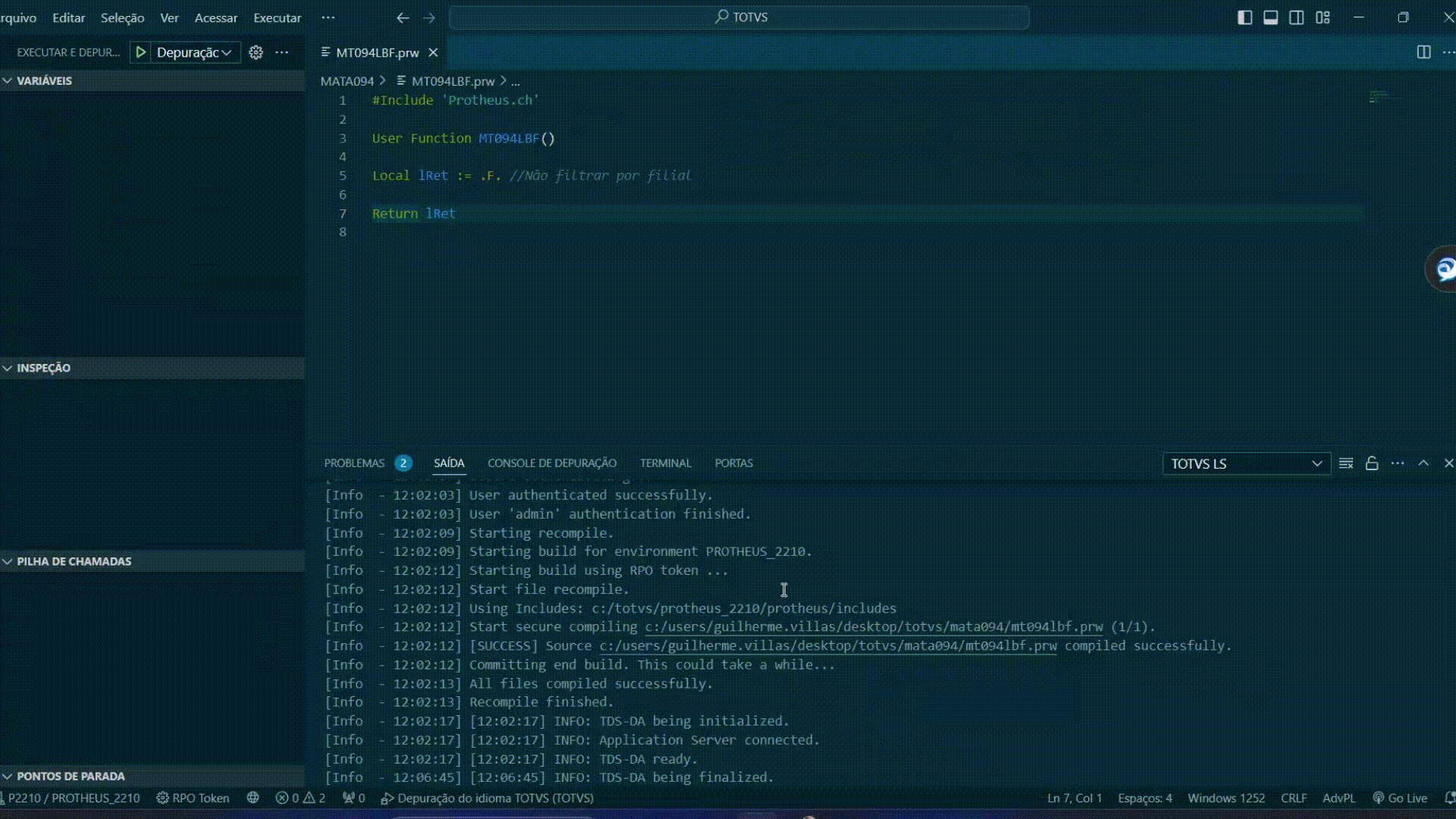Switch to the SAÍDA tab
The width and height of the screenshot is (1456, 819).
tap(449, 463)
